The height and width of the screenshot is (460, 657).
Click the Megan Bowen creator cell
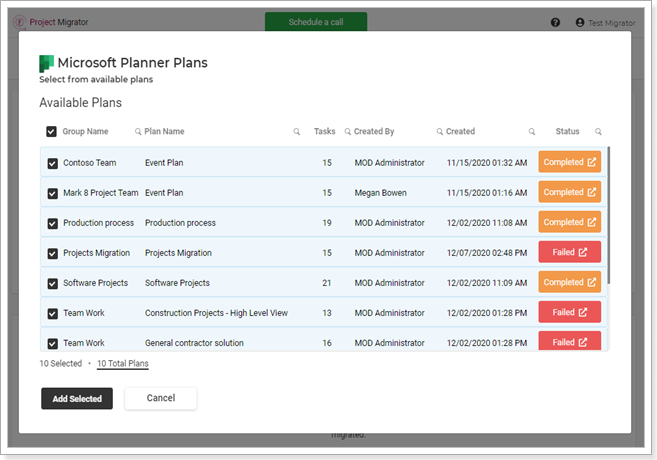pos(380,193)
